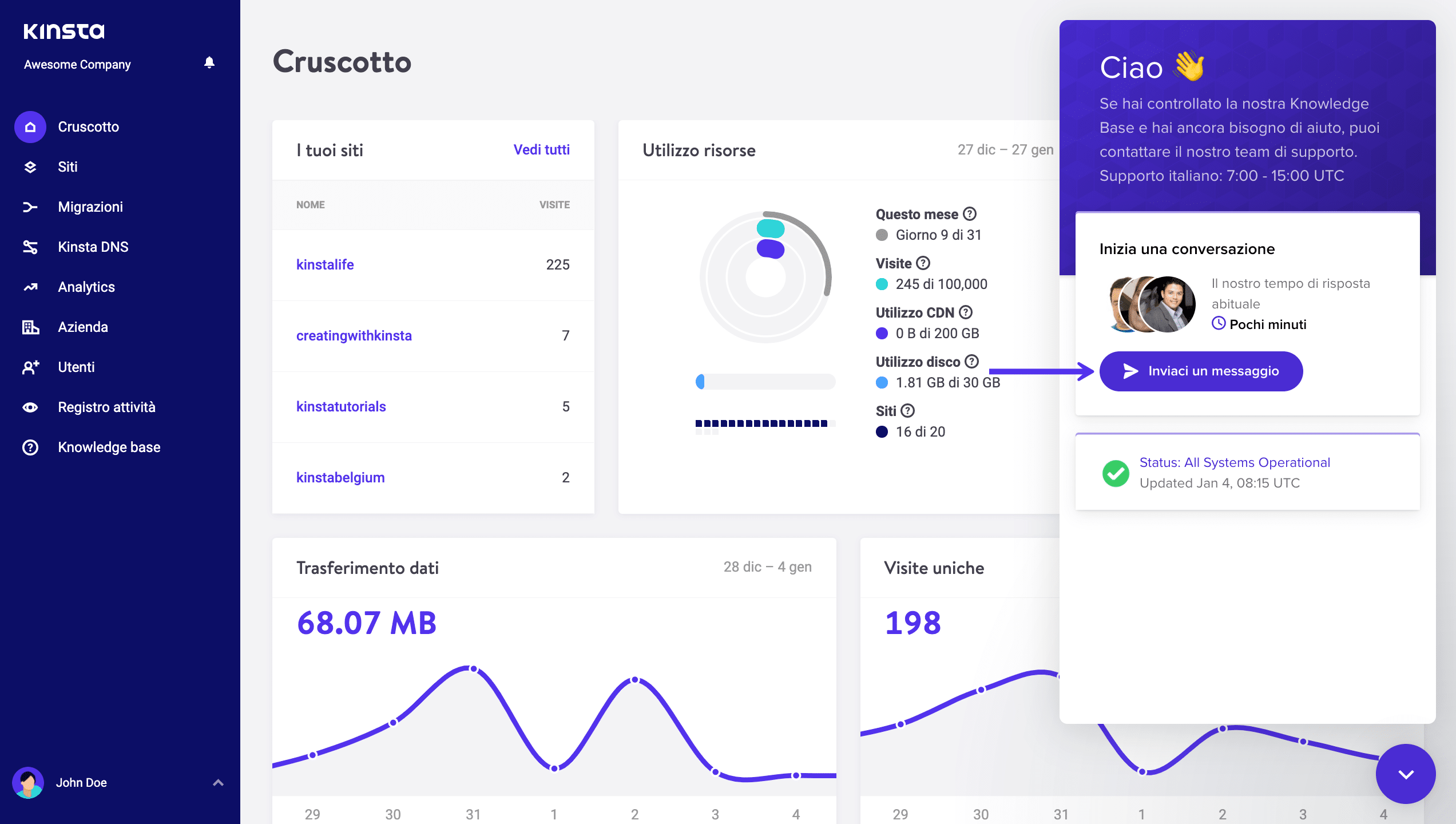Collapse the chat widget with the chevron button
This screenshot has width=1456, height=824.
tap(1406, 774)
